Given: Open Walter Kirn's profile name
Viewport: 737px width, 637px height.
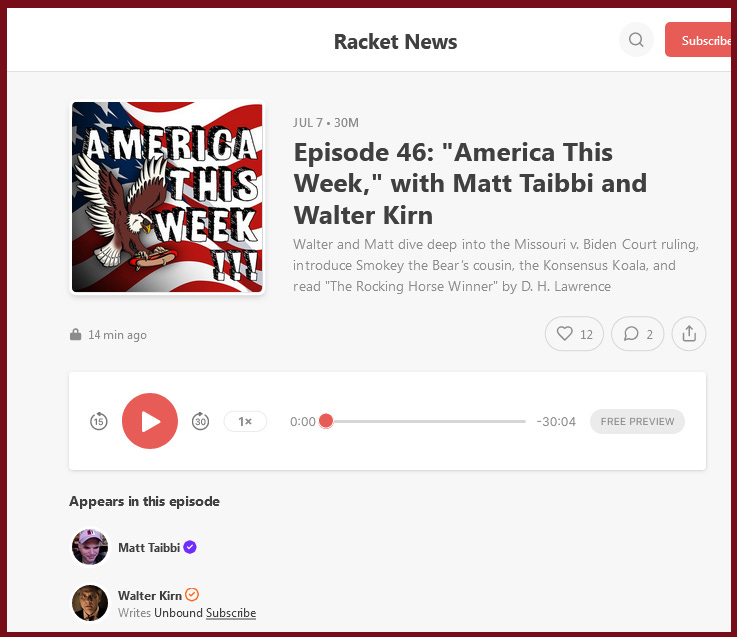Looking at the screenshot, I should pos(149,595).
